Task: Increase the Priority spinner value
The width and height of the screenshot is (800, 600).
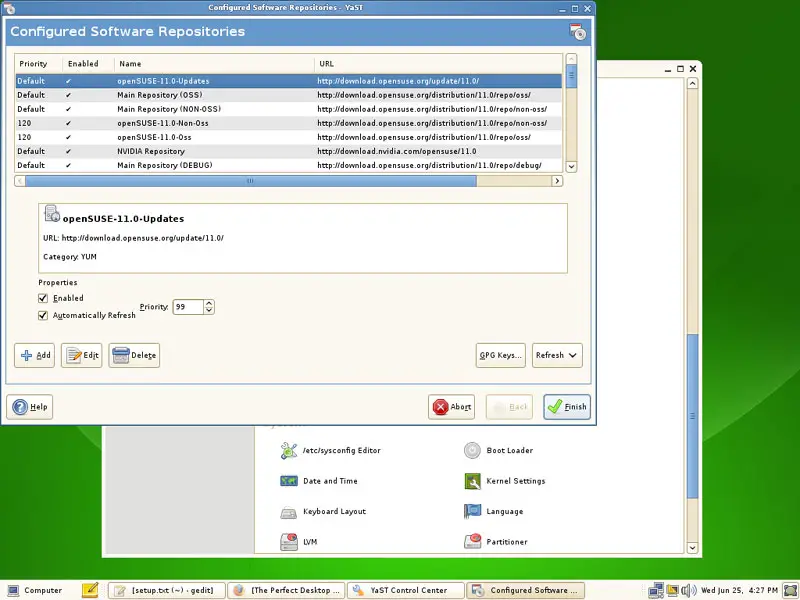Action: pos(209,303)
